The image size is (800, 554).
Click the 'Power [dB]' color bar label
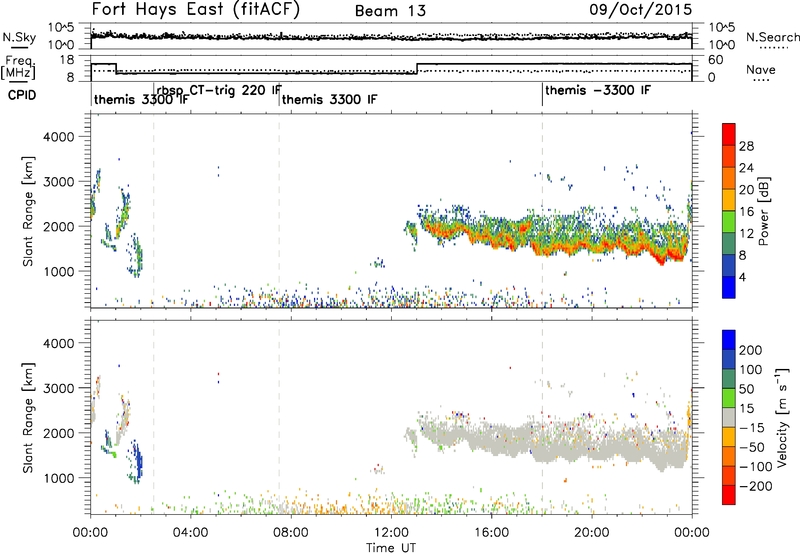point(764,211)
